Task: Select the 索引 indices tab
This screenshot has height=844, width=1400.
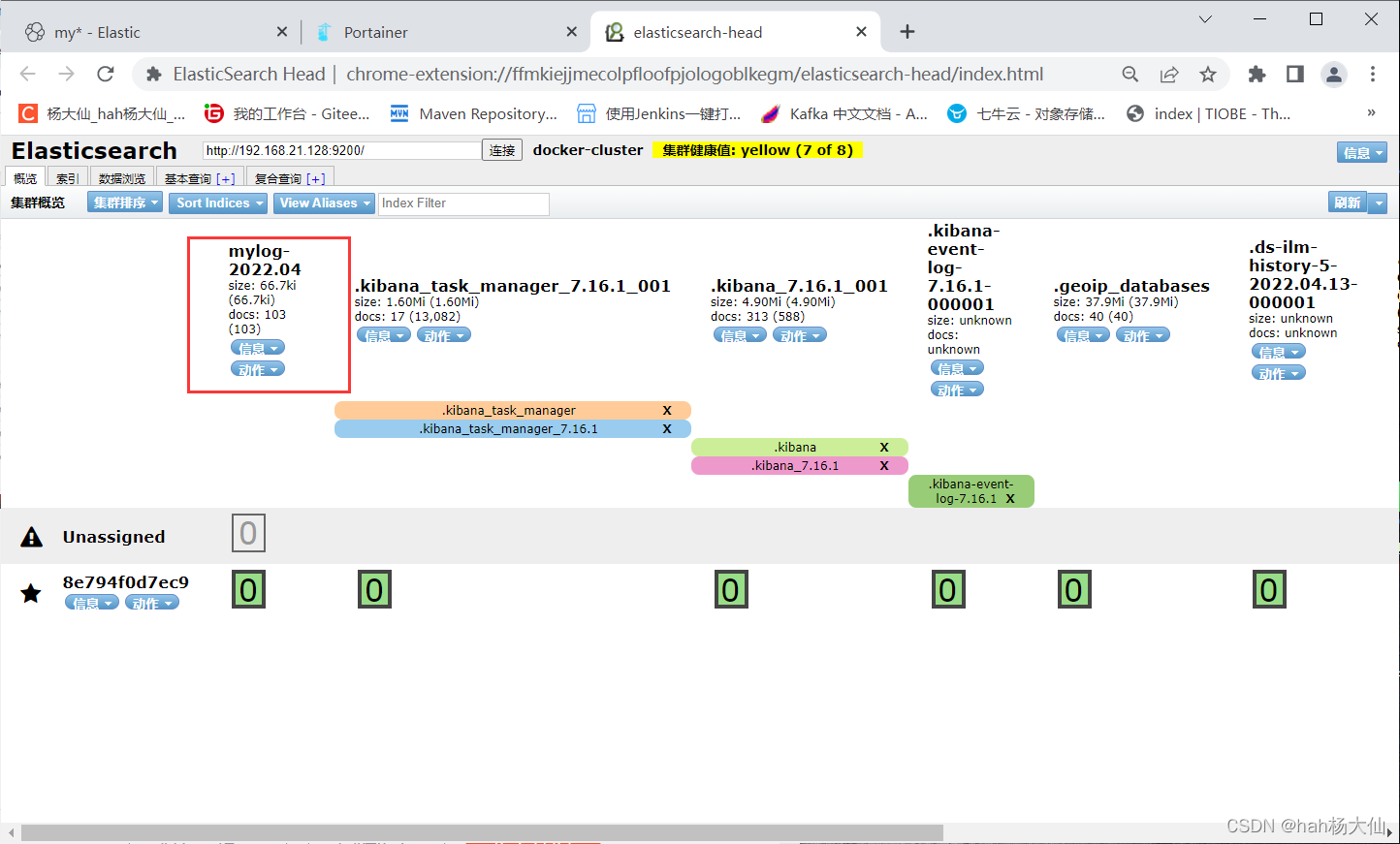Action: [x=67, y=178]
